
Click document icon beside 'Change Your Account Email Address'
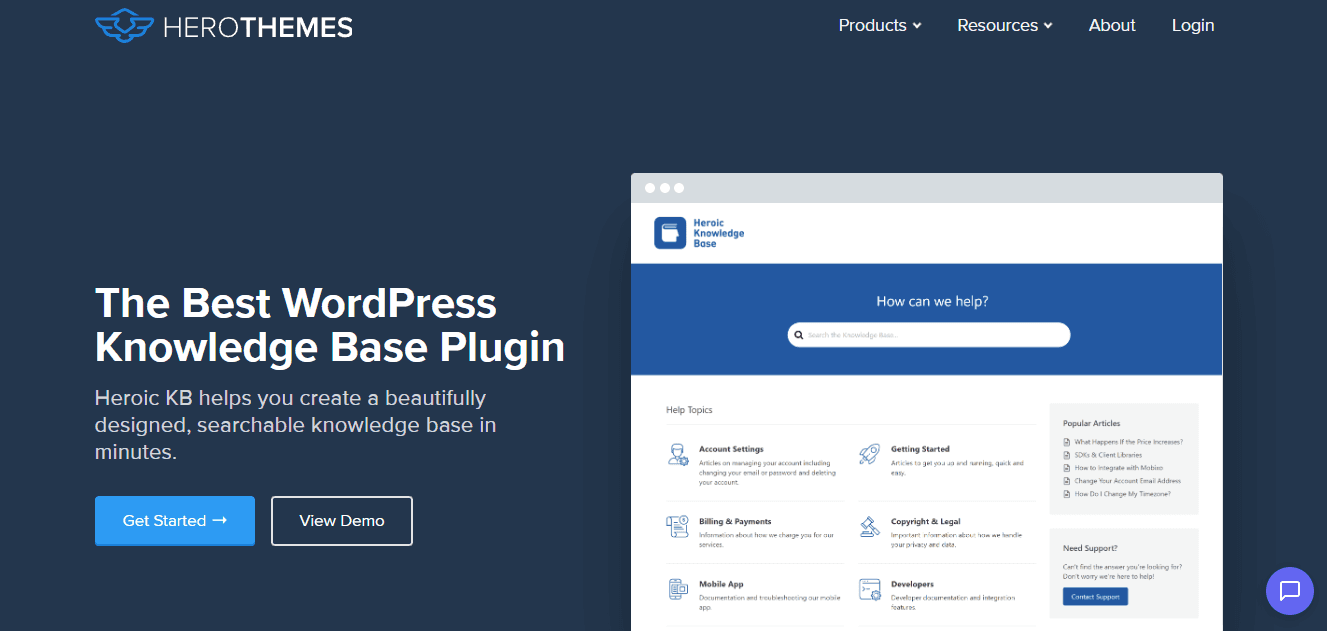click(1067, 481)
